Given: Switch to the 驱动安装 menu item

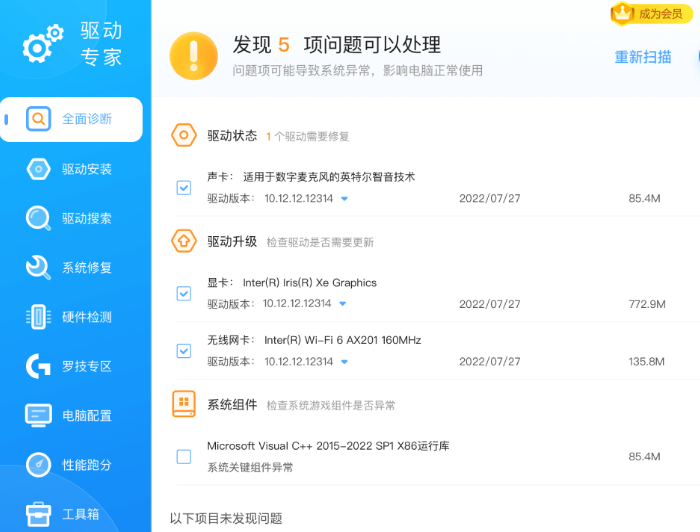Looking at the screenshot, I should click(87, 169).
